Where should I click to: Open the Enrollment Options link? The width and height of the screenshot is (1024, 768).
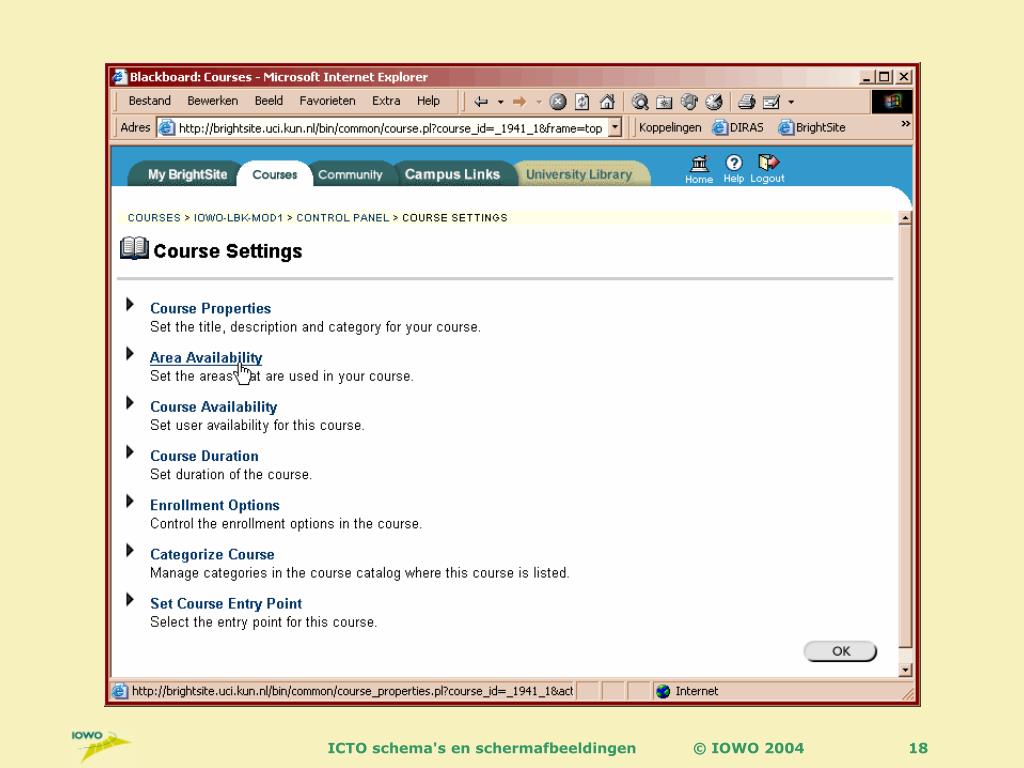click(x=215, y=505)
